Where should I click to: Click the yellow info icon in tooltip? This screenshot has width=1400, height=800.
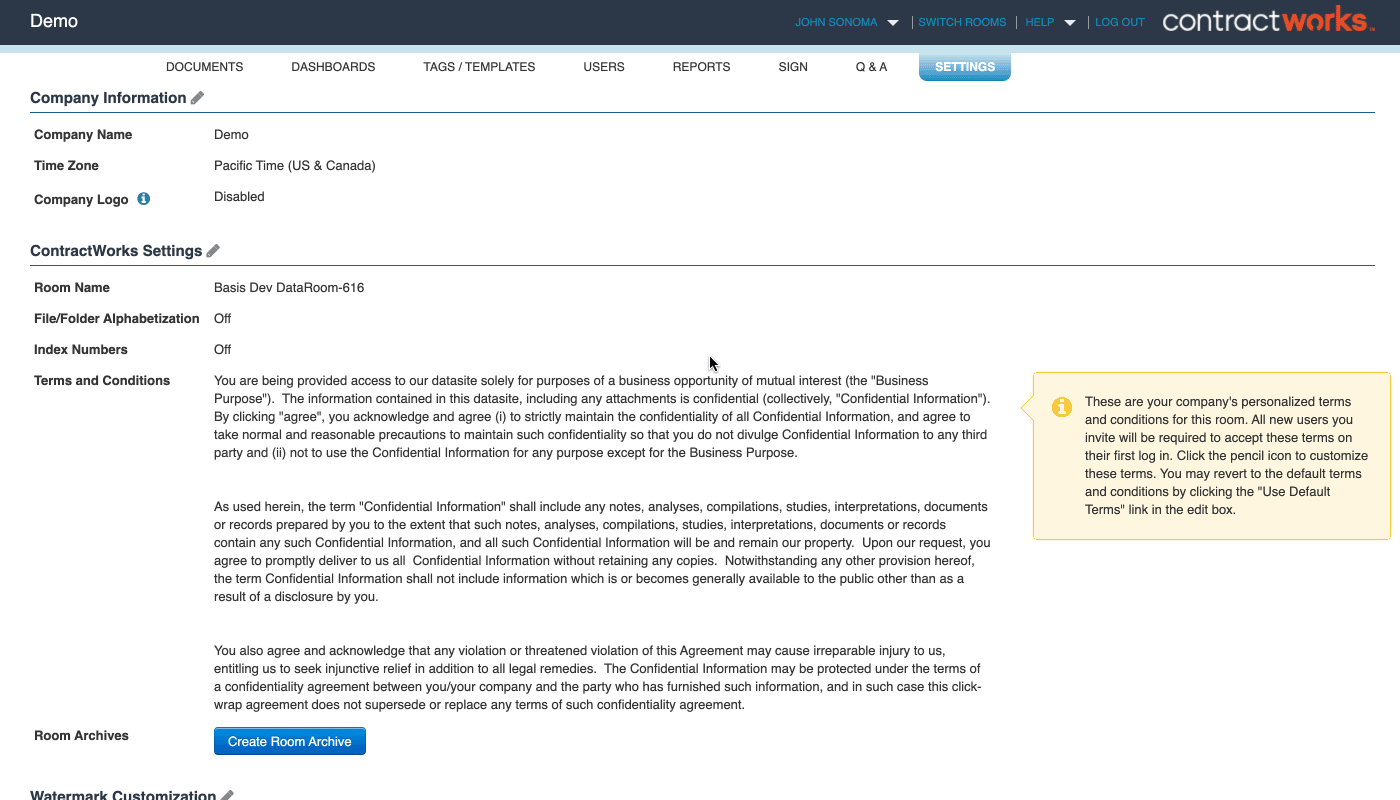[x=1061, y=407]
